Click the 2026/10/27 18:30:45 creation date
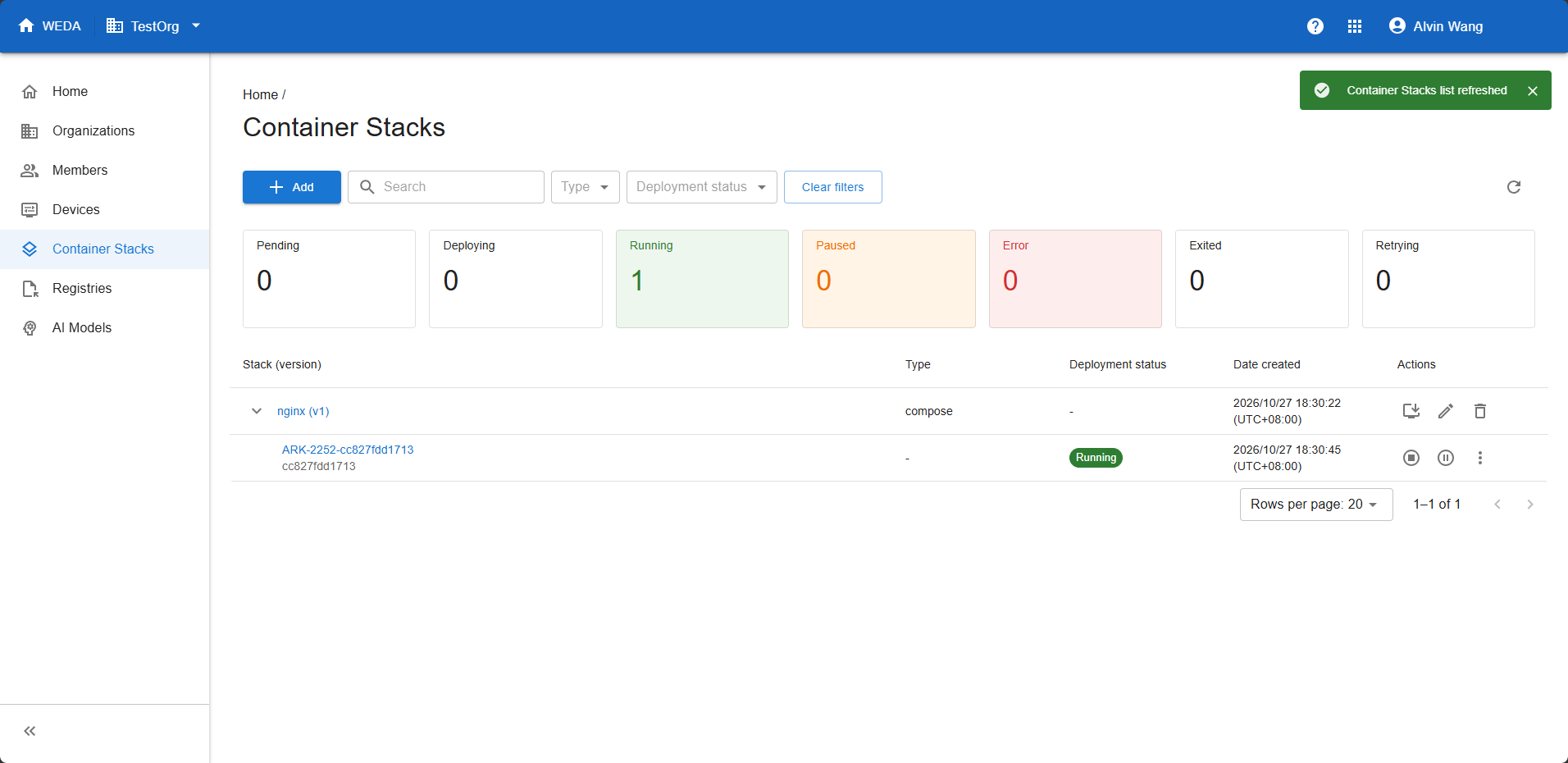Screen dimensions: 1568x763 (1287, 458)
